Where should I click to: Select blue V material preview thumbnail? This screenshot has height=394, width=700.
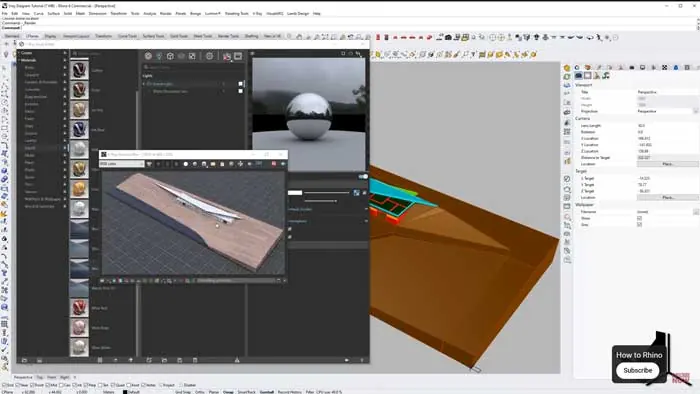click(x=79, y=129)
